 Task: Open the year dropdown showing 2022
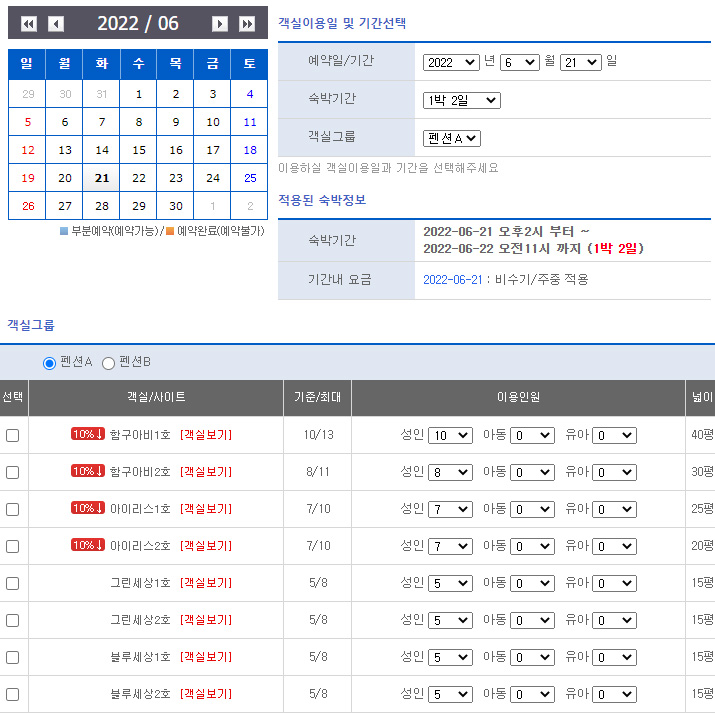[451, 62]
